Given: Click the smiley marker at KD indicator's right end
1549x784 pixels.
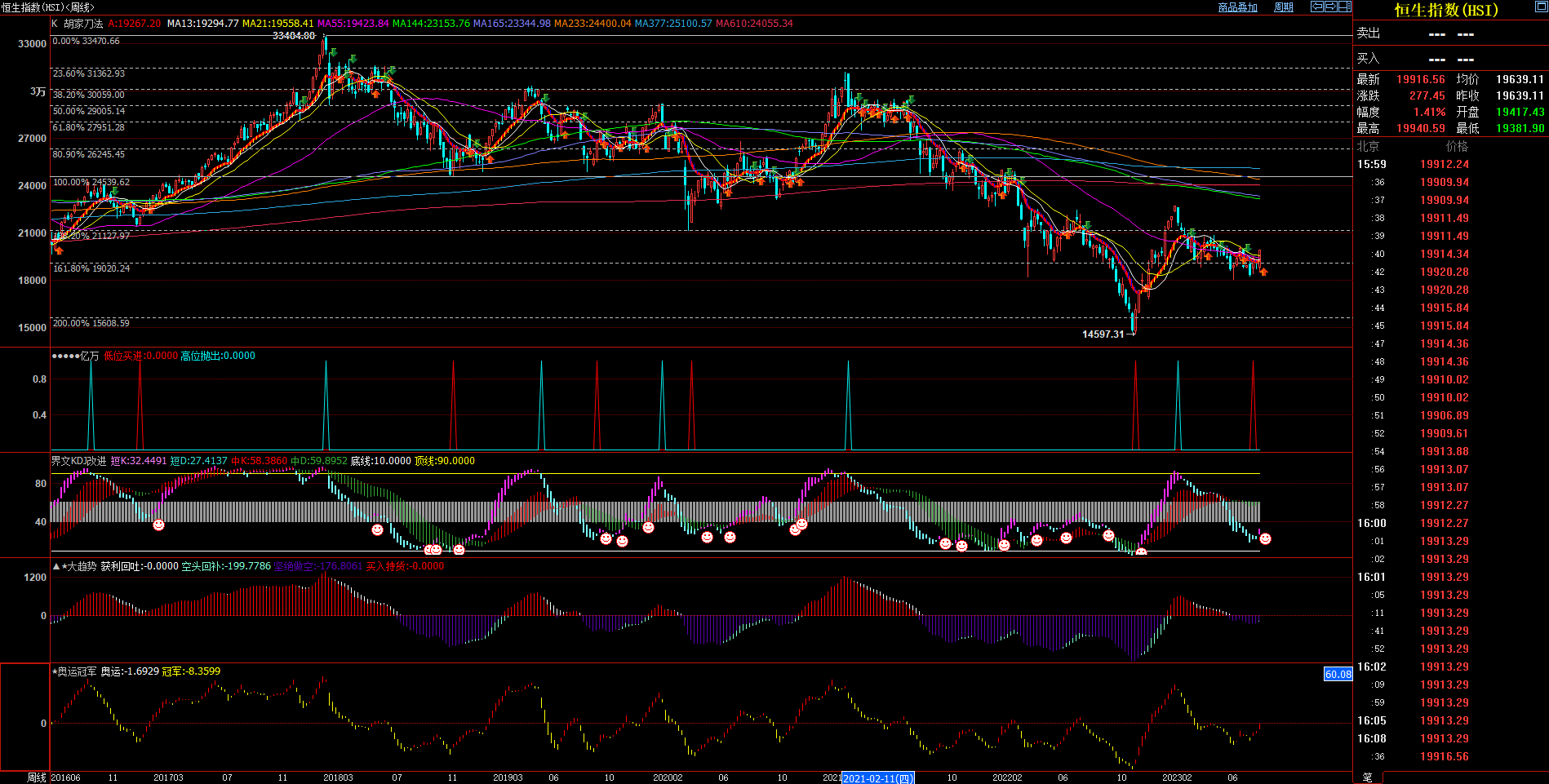Looking at the screenshot, I should click(x=1265, y=538).
